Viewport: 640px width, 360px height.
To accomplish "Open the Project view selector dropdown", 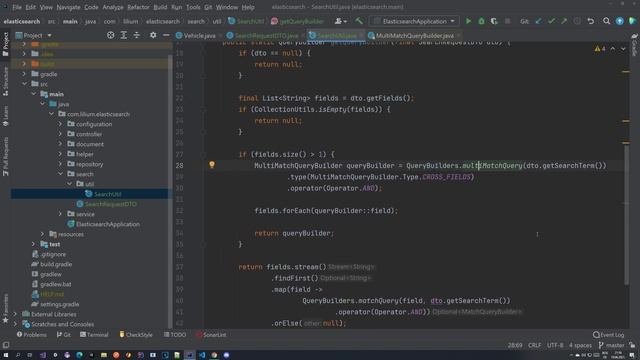I will 33,36.
